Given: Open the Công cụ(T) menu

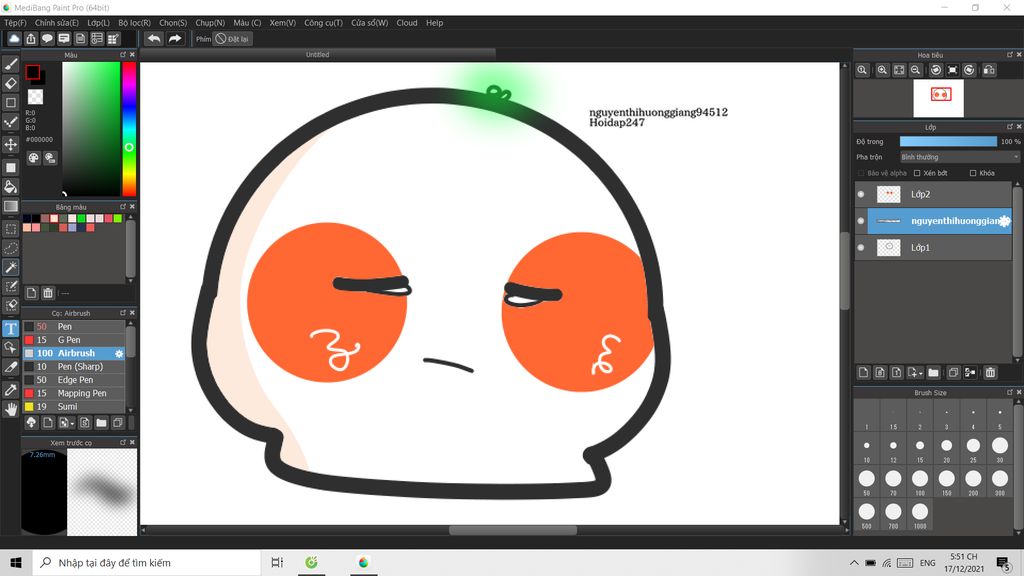Looking at the screenshot, I should (323, 23).
